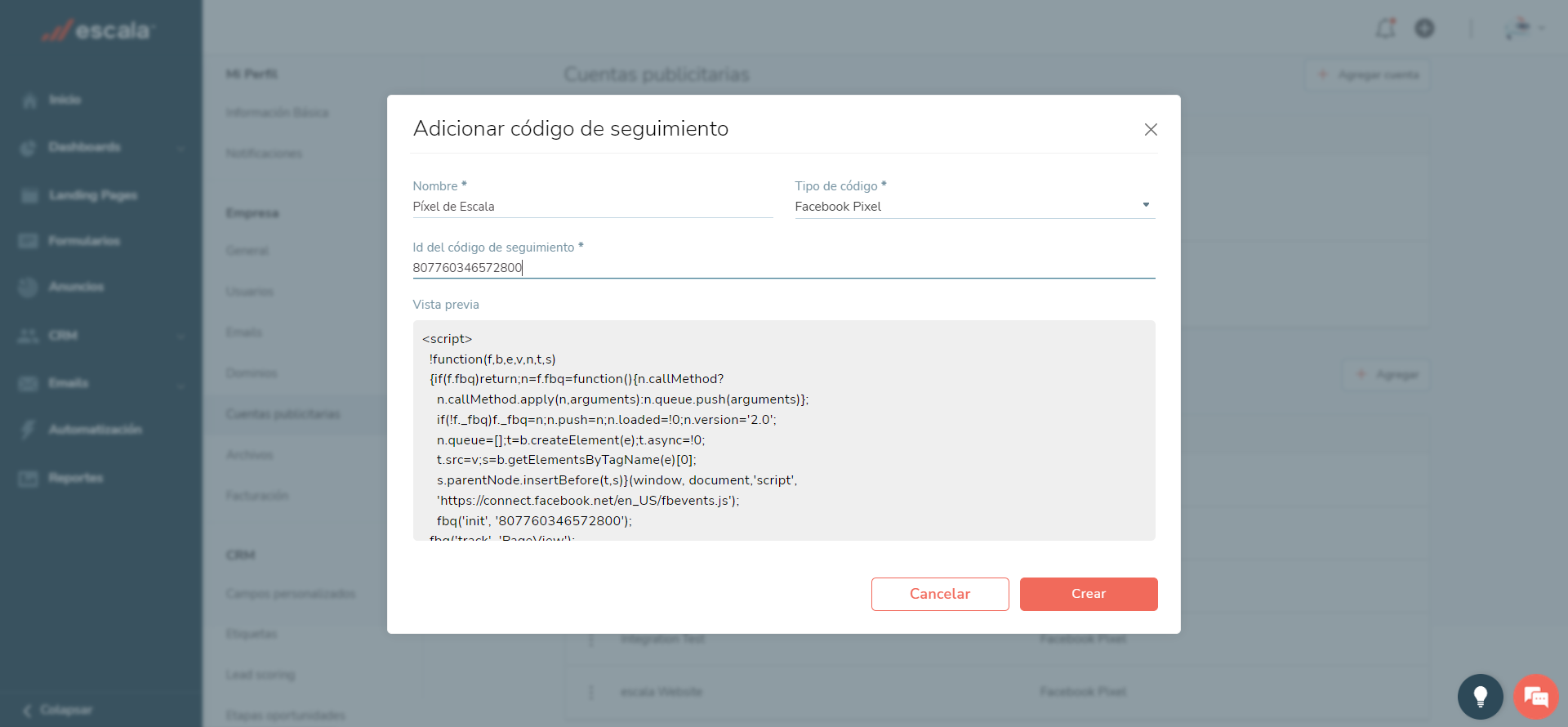This screenshot has width=1568, height=727.
Task: Expand the Emails chevron arrow
Action: (x=180, y=384)
